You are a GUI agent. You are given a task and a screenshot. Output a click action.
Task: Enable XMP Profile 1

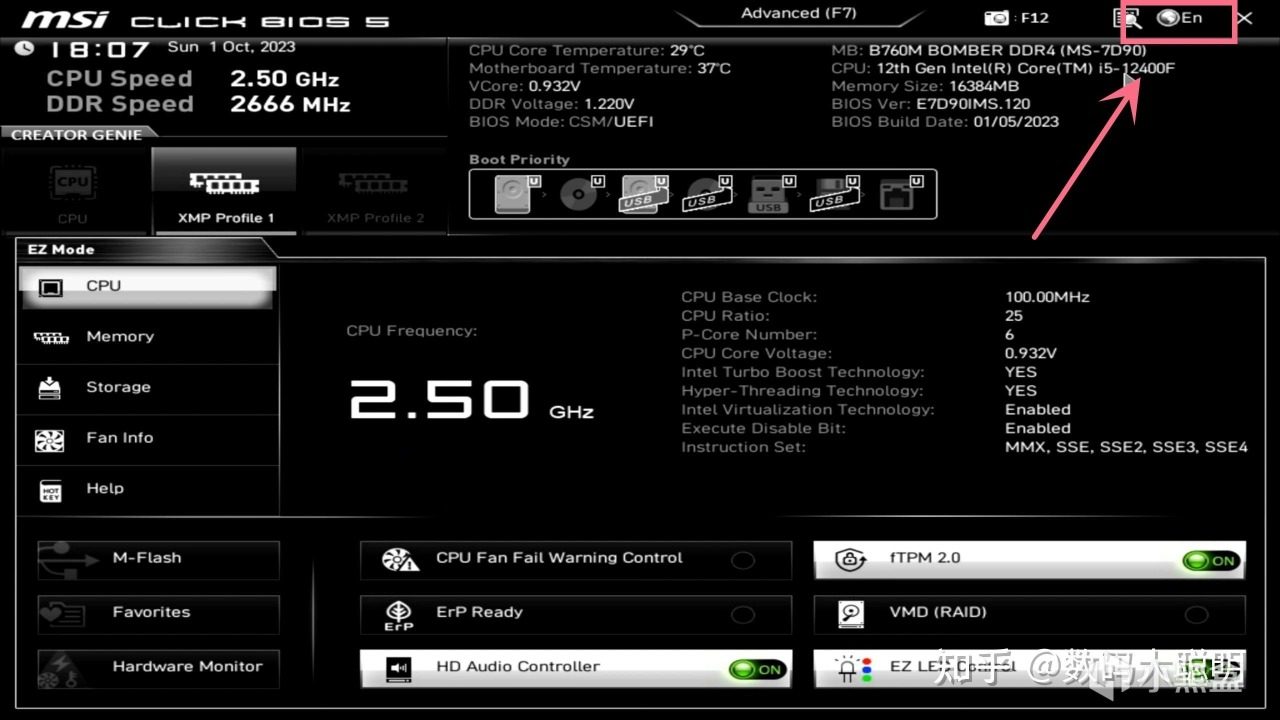(225, 192)
